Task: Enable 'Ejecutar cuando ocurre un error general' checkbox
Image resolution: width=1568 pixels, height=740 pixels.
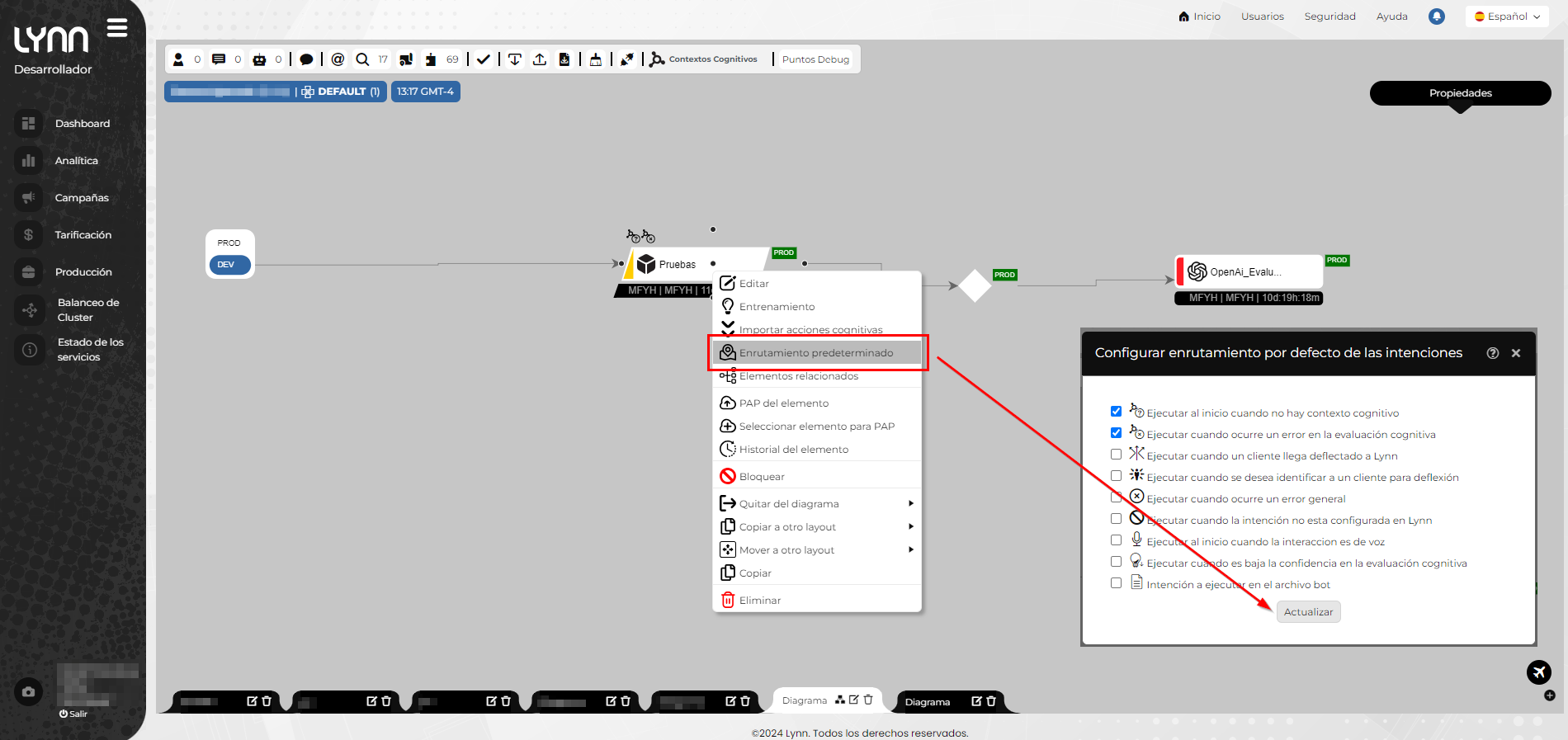Action: coord(1116,497)
